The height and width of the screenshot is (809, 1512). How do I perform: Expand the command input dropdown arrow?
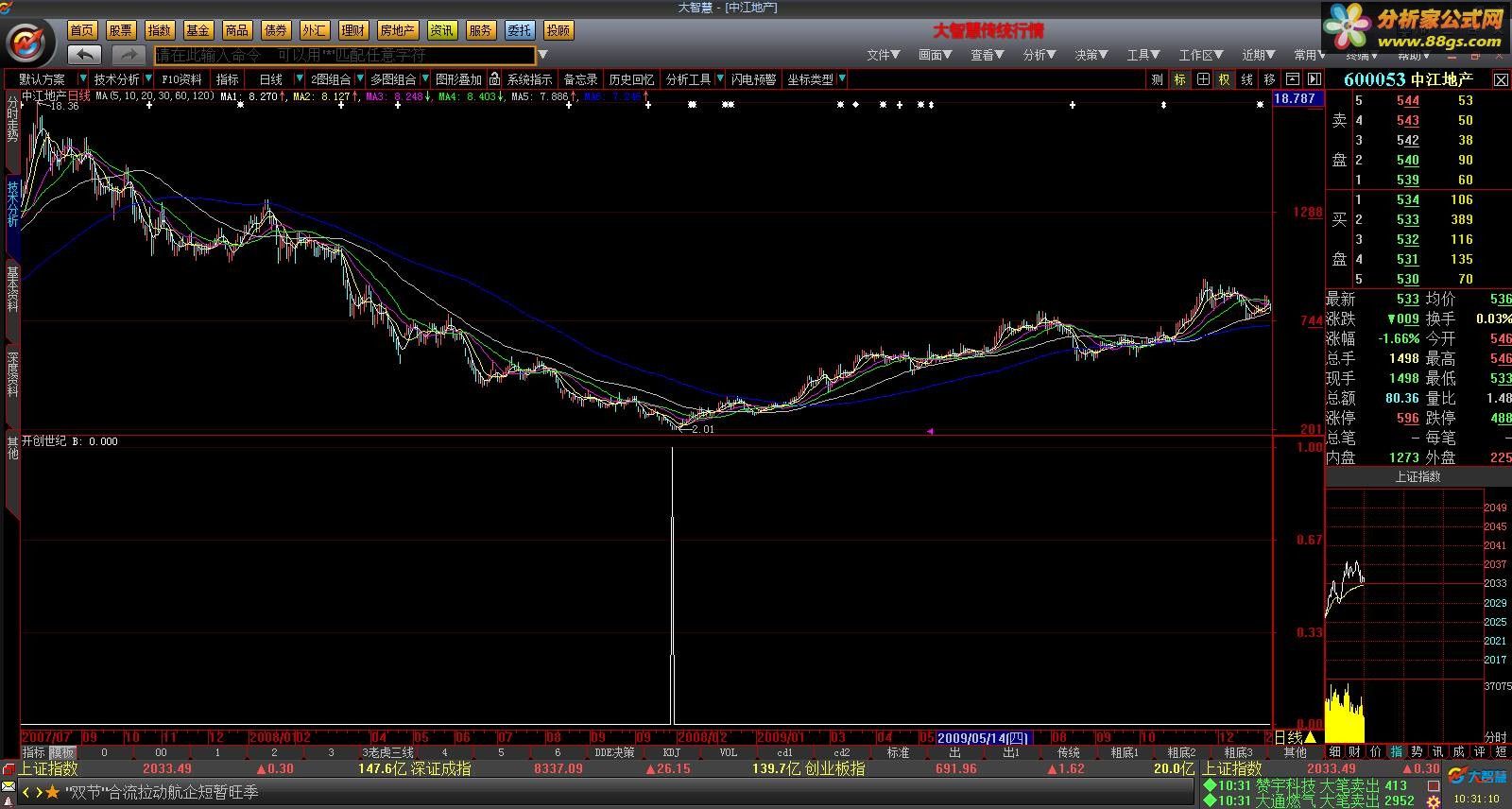(542, 56)
